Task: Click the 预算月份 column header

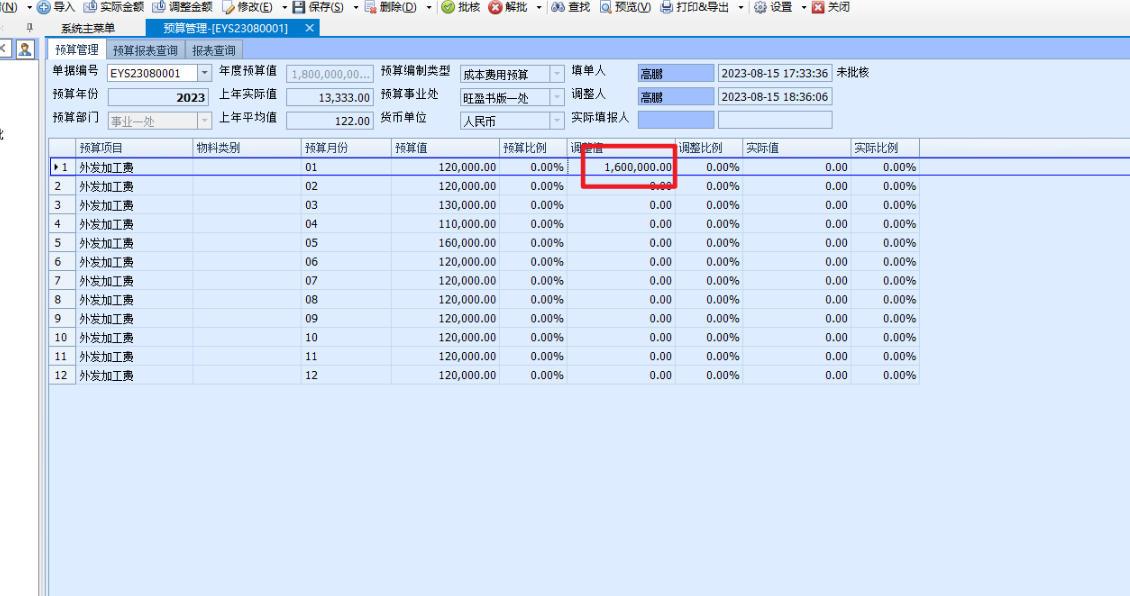Action: [347, 148]
